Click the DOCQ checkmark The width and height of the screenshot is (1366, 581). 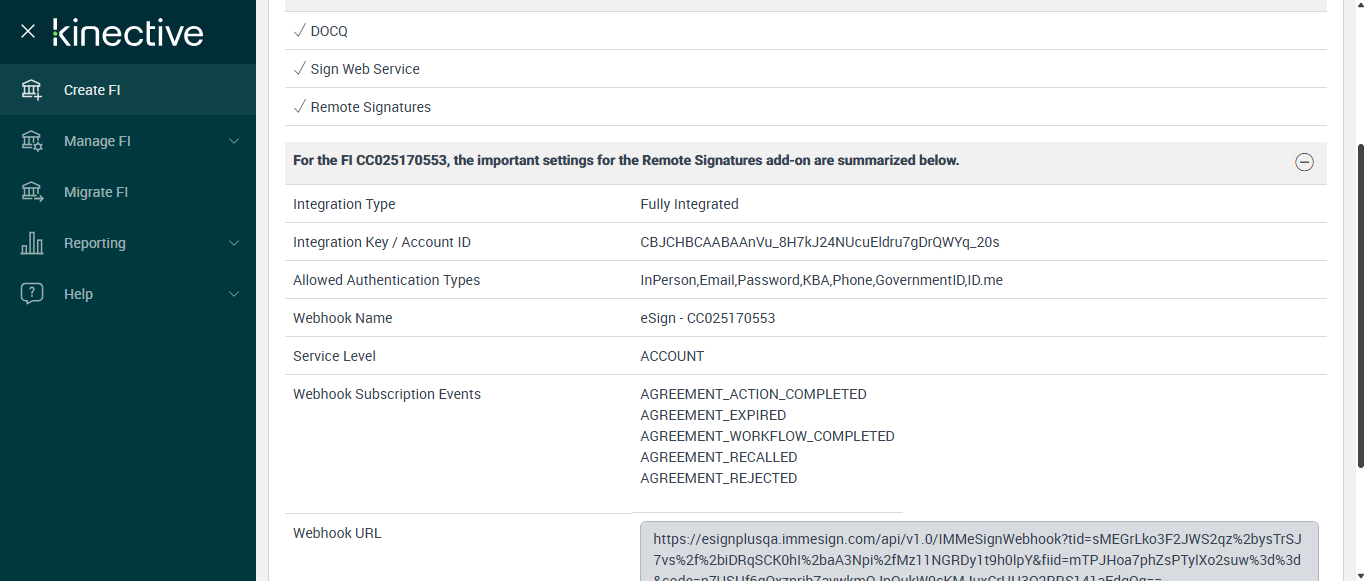(299, 31)
